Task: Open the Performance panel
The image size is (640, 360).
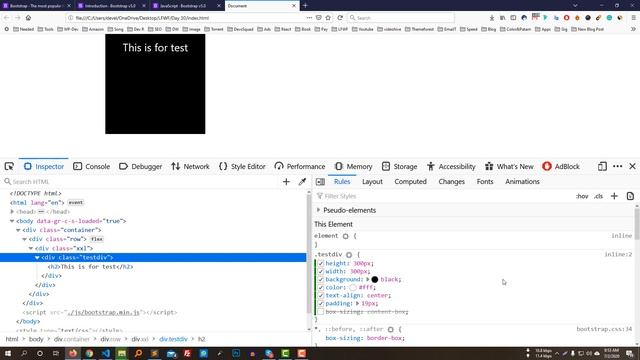Action: 300,167
